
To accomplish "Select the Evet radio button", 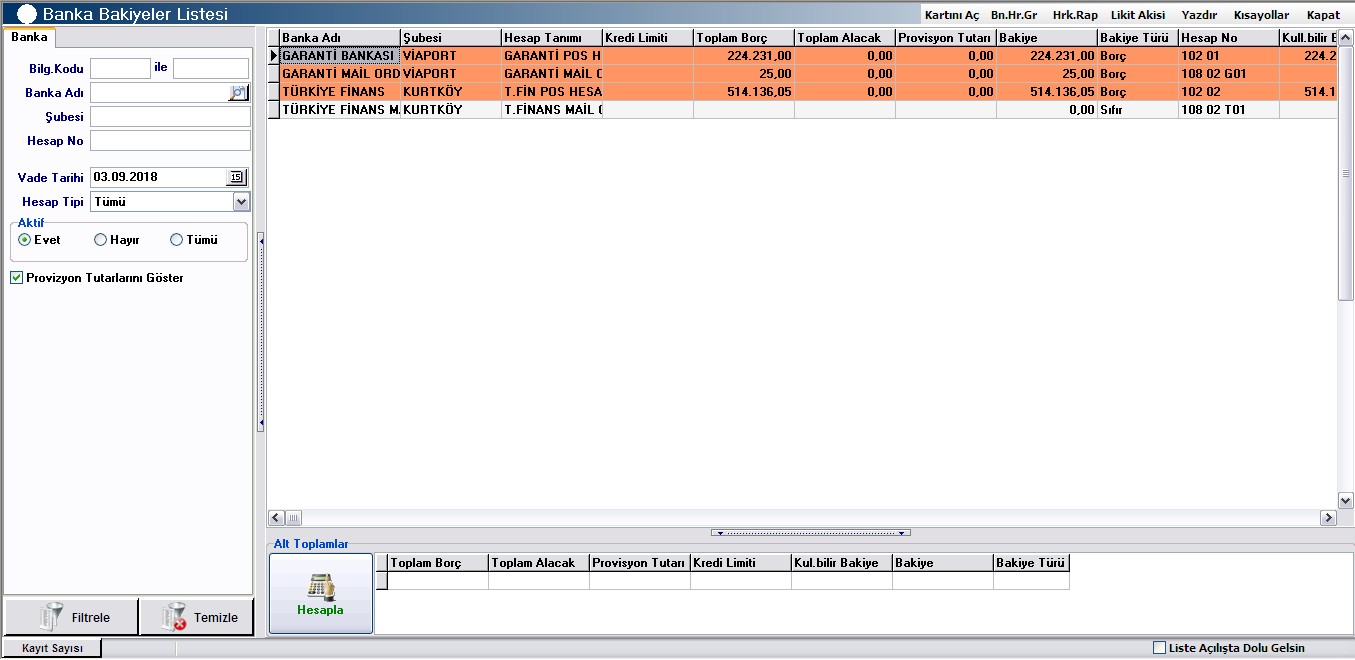I will (25, 240).
